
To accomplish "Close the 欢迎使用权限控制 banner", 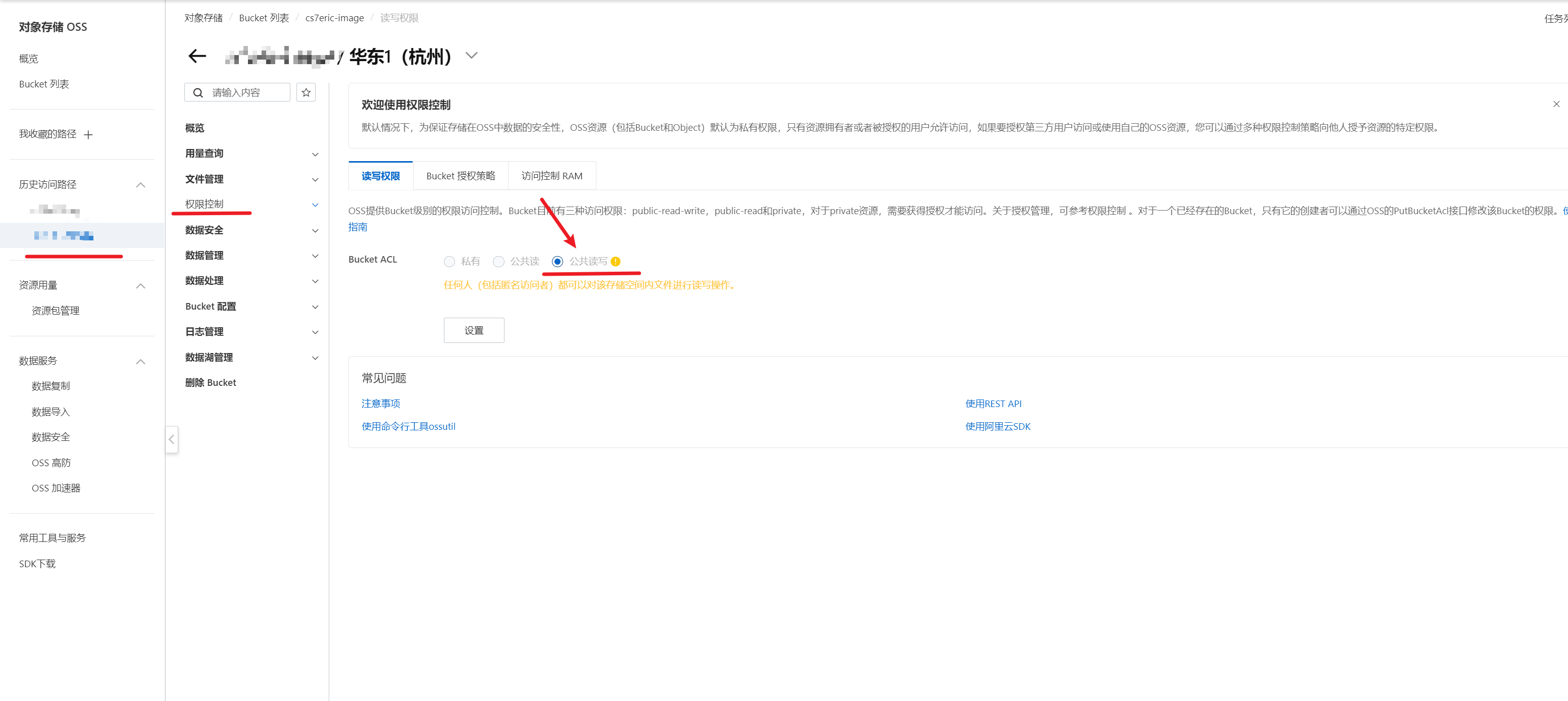I will point(1556,104).
